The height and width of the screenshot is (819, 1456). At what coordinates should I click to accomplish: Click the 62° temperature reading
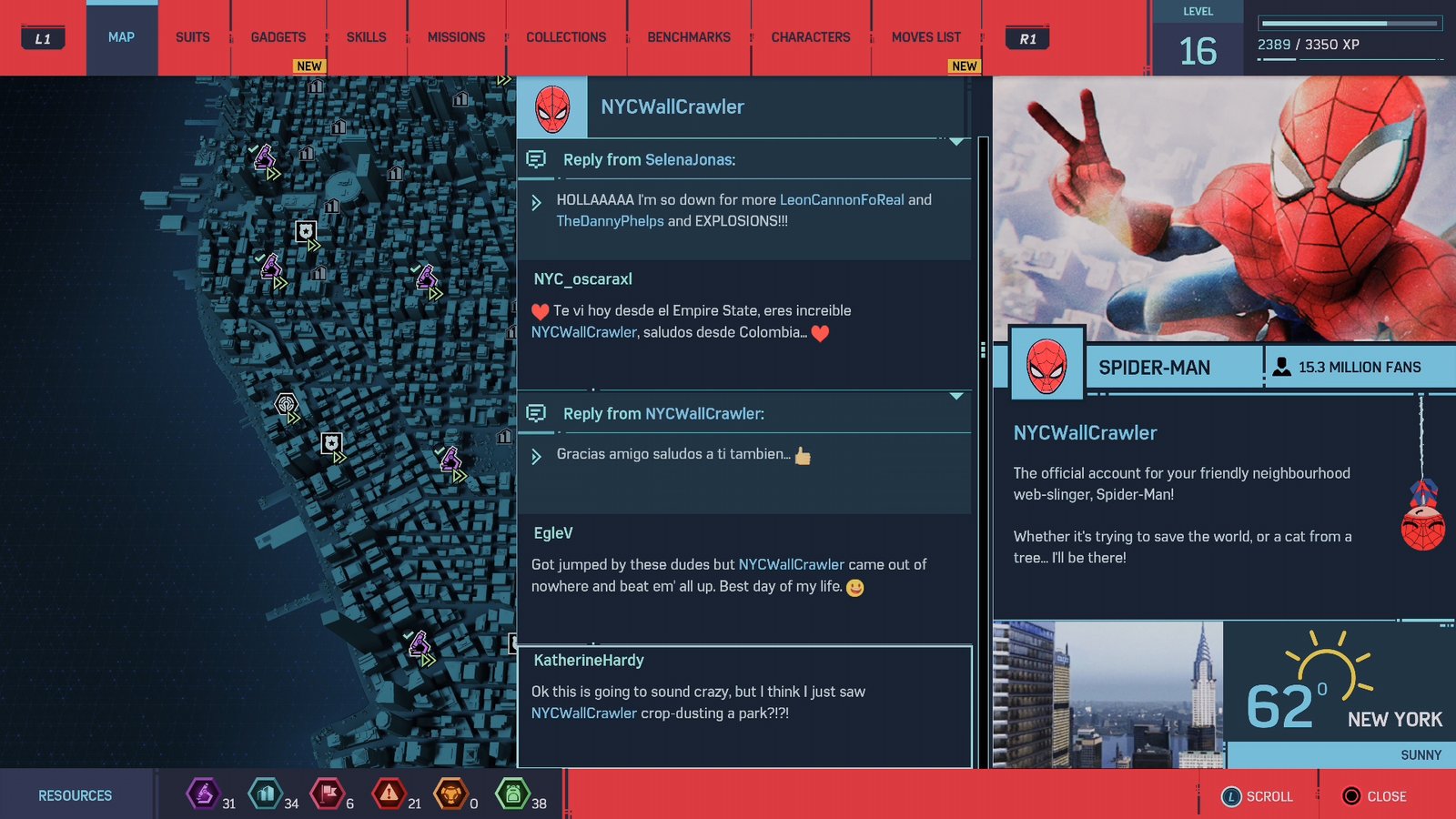(1287, 706)
